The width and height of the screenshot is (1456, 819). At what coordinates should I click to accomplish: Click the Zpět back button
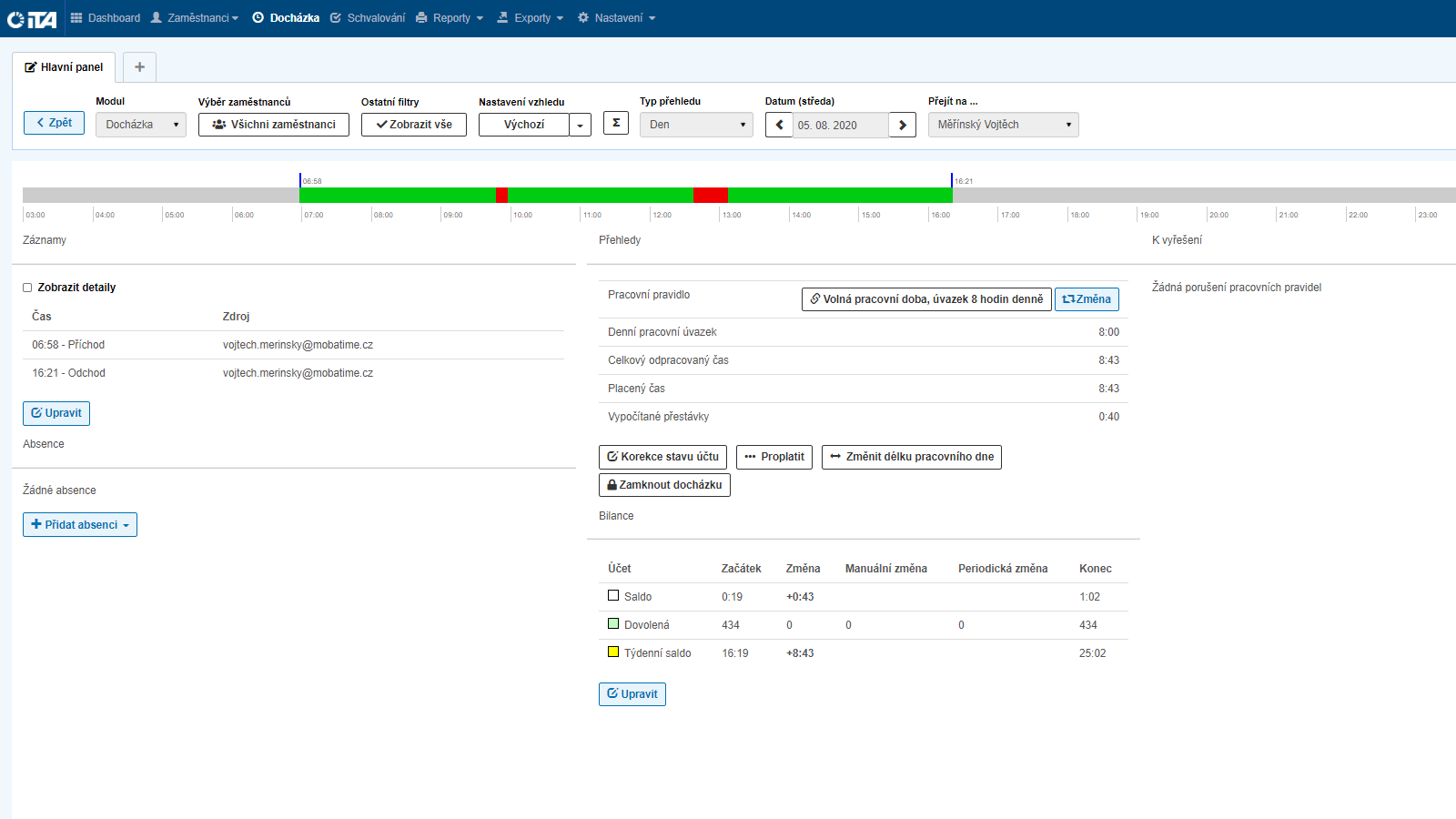click(x=54, y=123)
